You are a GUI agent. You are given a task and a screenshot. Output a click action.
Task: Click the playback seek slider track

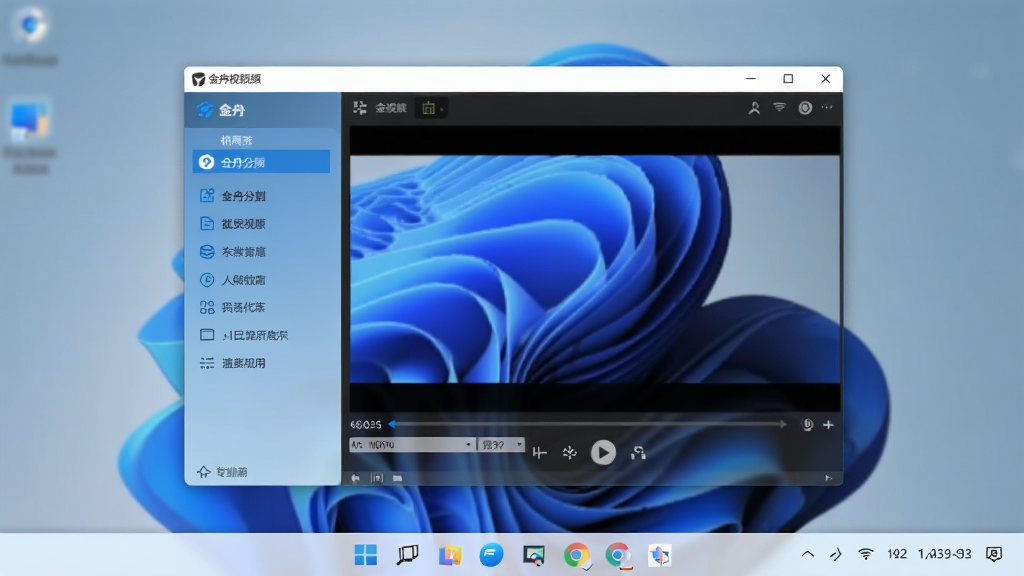(x=588, y=424)
